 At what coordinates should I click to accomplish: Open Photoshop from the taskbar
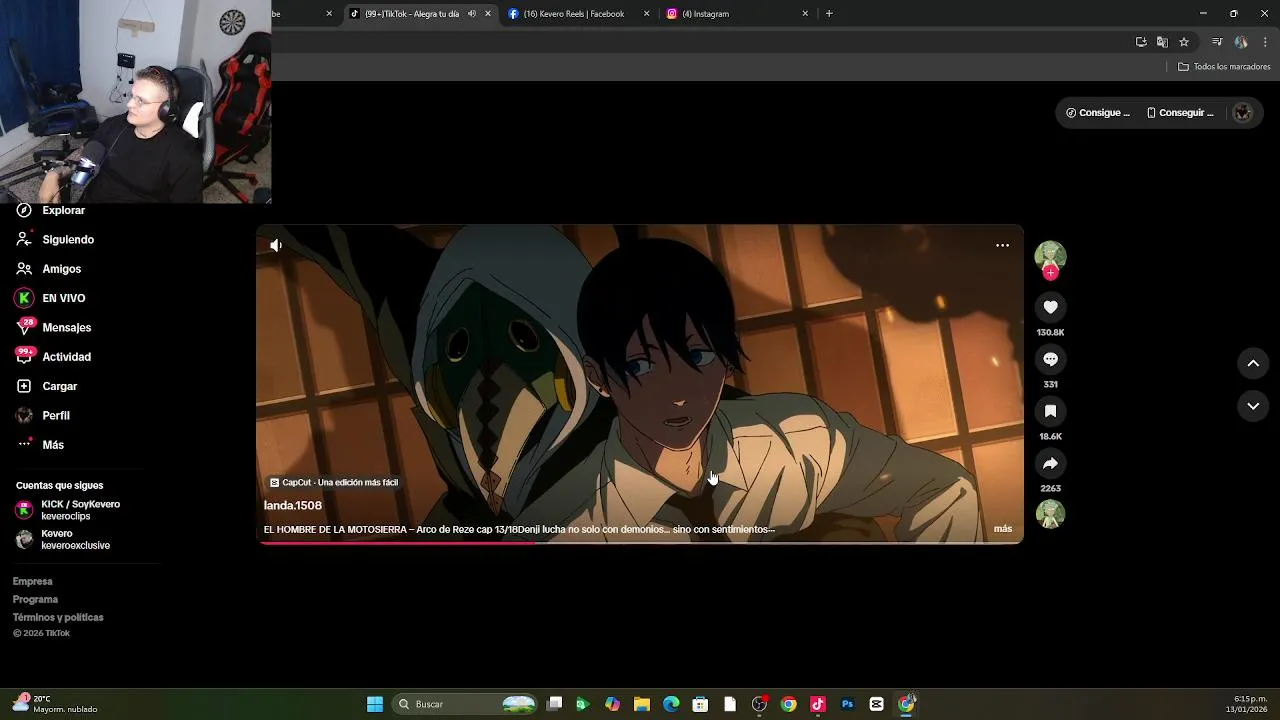(x=847, y=704)
